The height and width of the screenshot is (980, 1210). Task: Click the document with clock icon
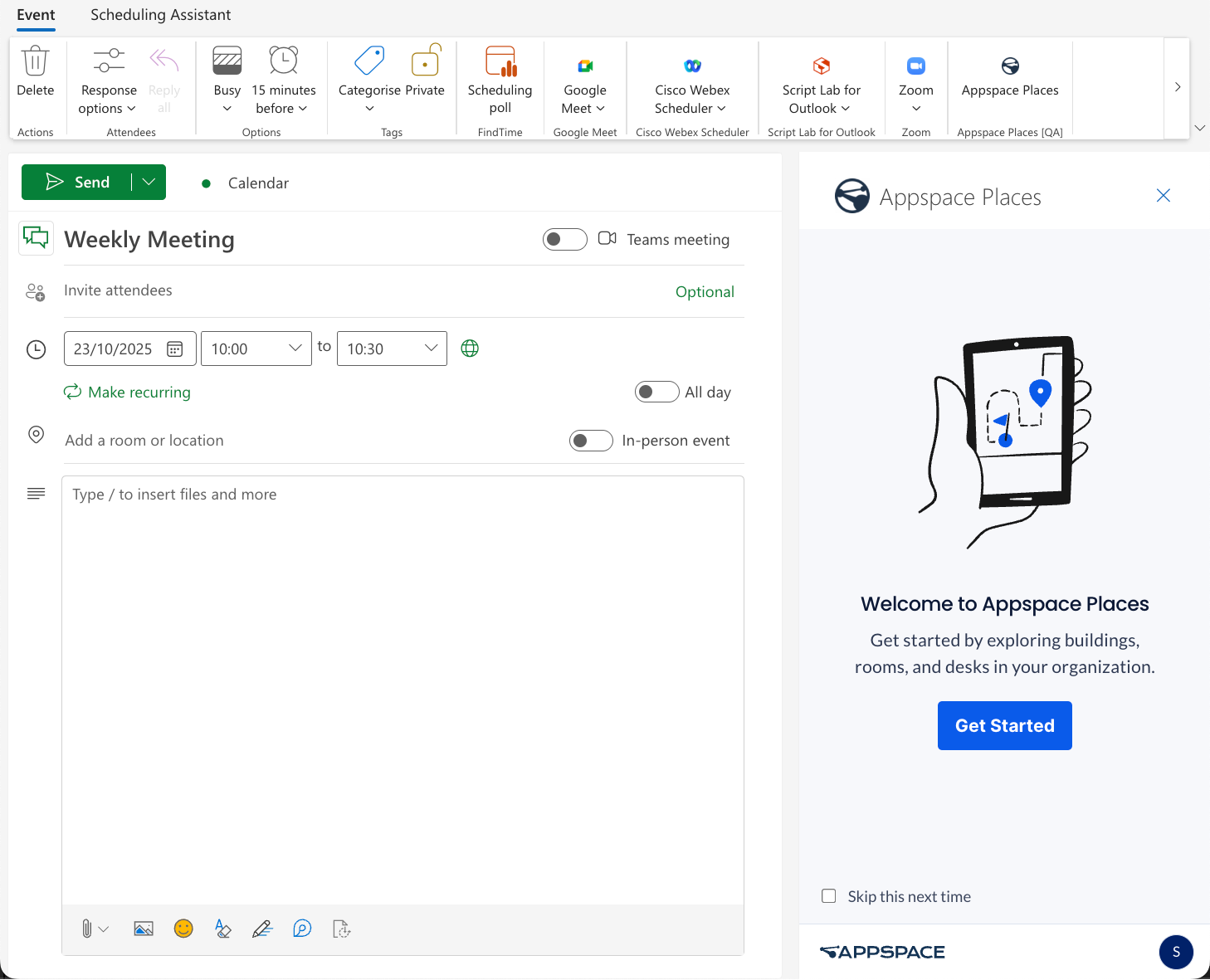[x=342, y=929]
